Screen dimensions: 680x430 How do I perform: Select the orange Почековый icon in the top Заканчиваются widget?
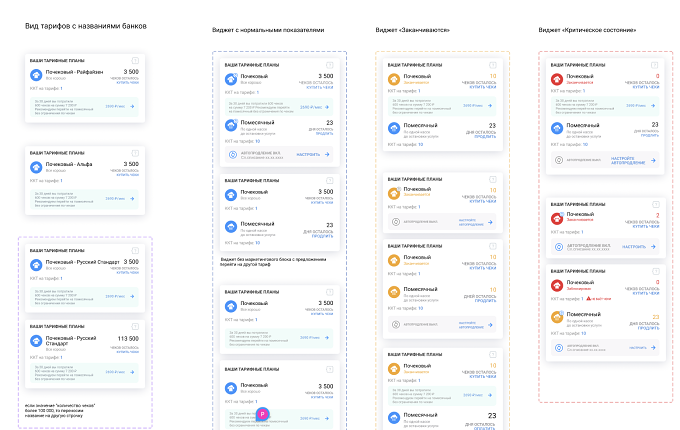(x=394, y=79)
